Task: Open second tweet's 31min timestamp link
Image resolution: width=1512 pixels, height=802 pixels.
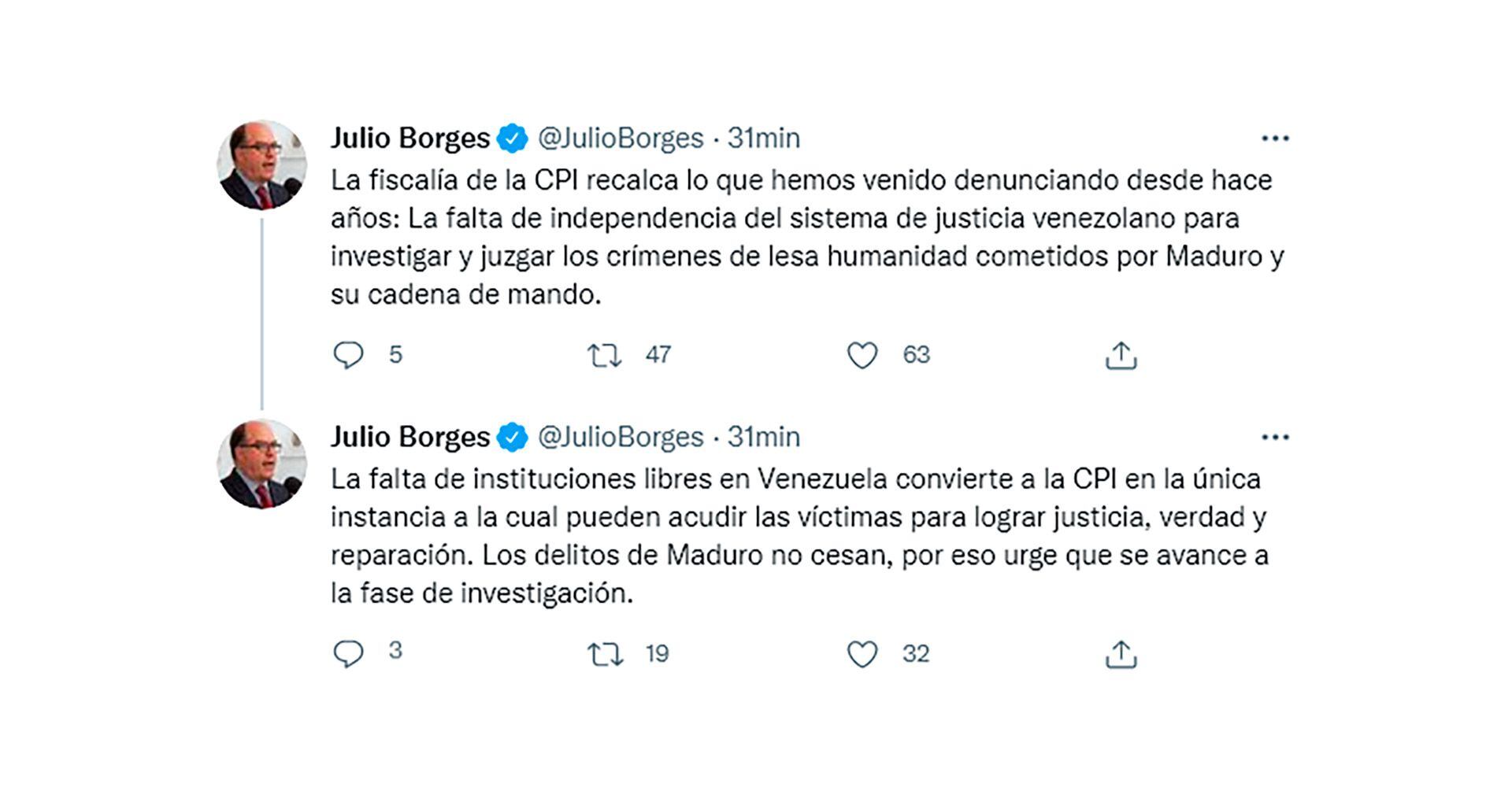Action: (763, 437)
